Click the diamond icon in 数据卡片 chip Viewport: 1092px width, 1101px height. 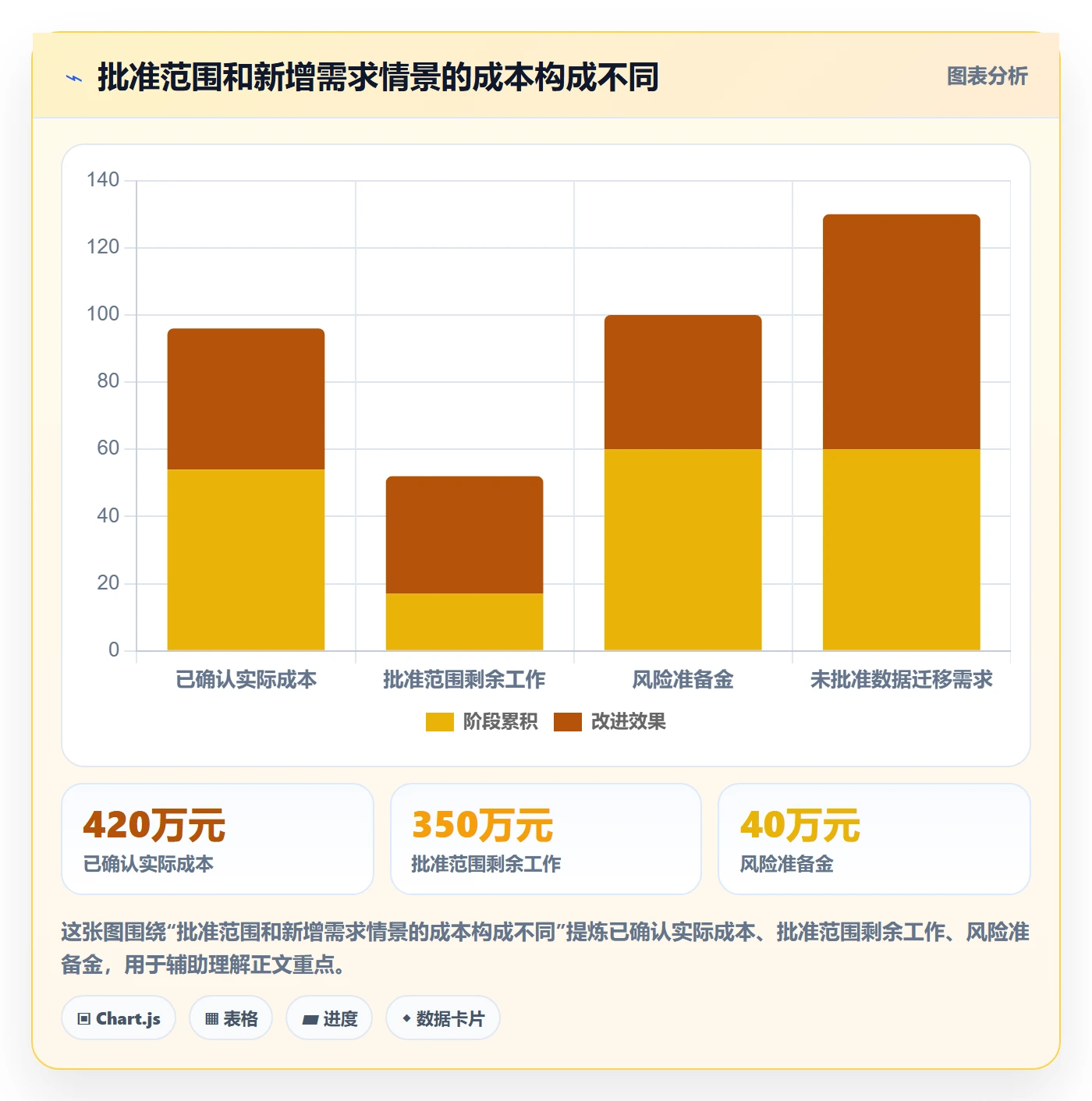pyautogui.click(x=406, y=1018)
